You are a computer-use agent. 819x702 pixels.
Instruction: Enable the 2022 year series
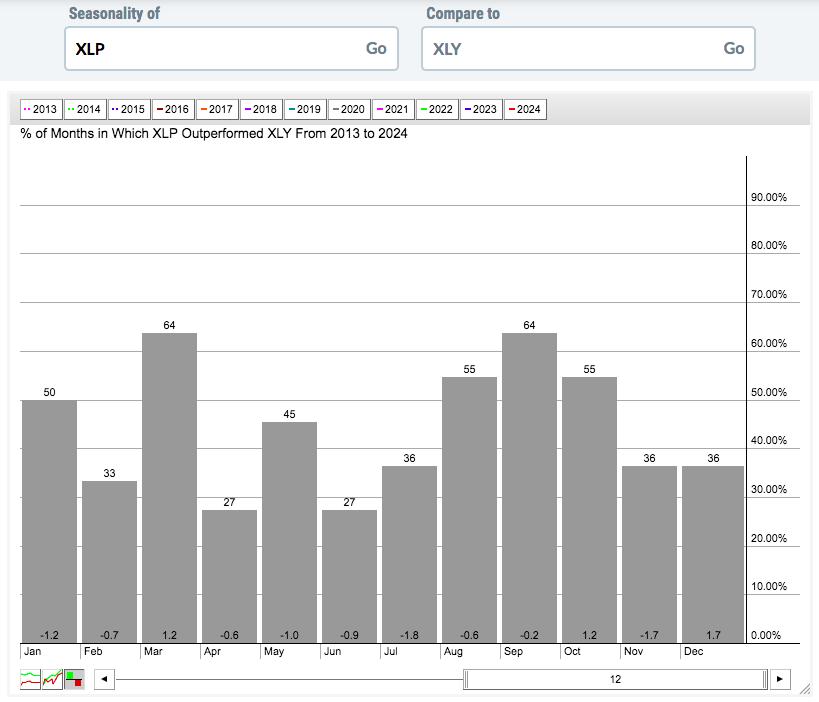click(x=437, y=109)
